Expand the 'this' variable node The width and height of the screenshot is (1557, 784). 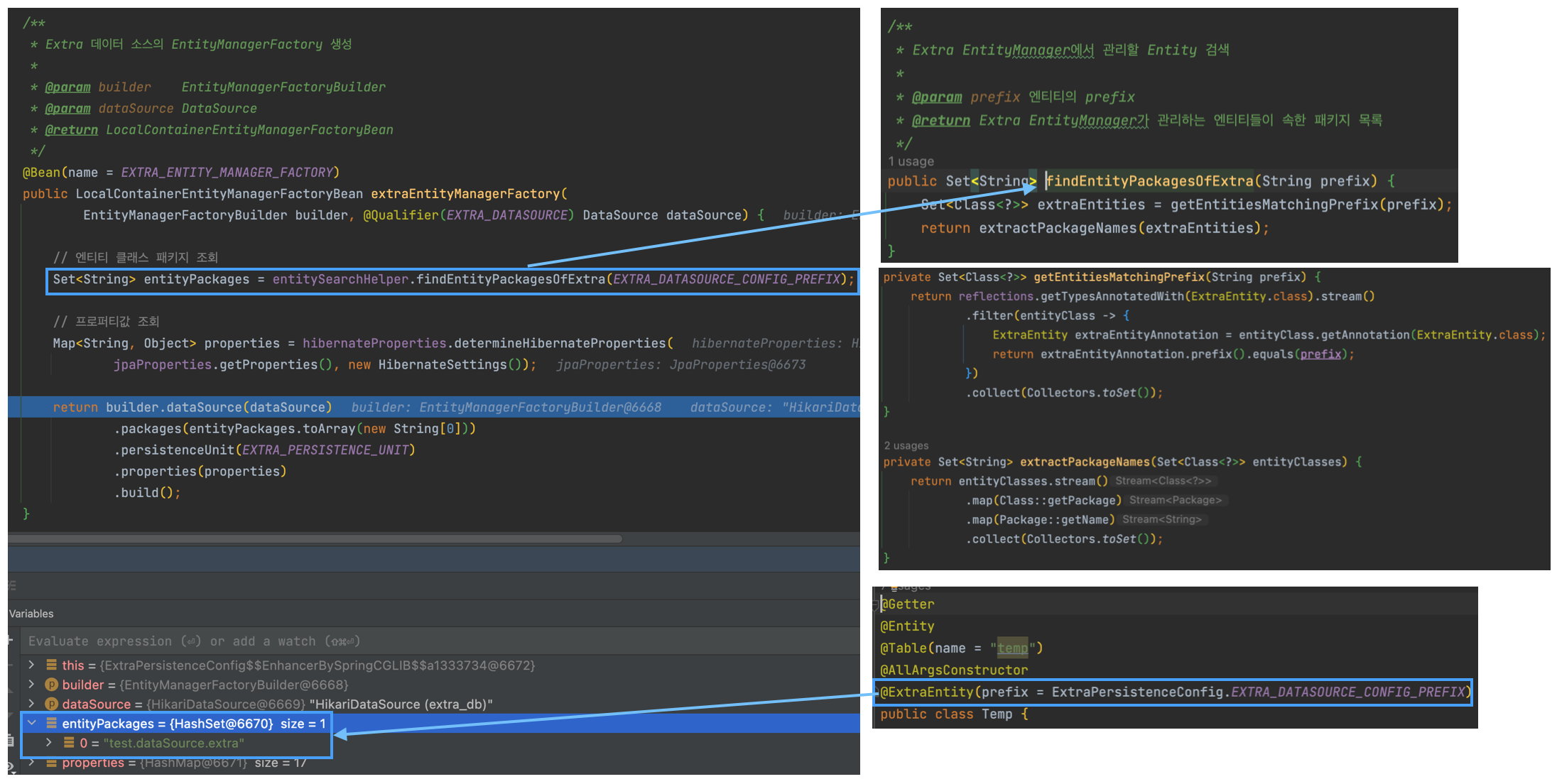(31, 665)
